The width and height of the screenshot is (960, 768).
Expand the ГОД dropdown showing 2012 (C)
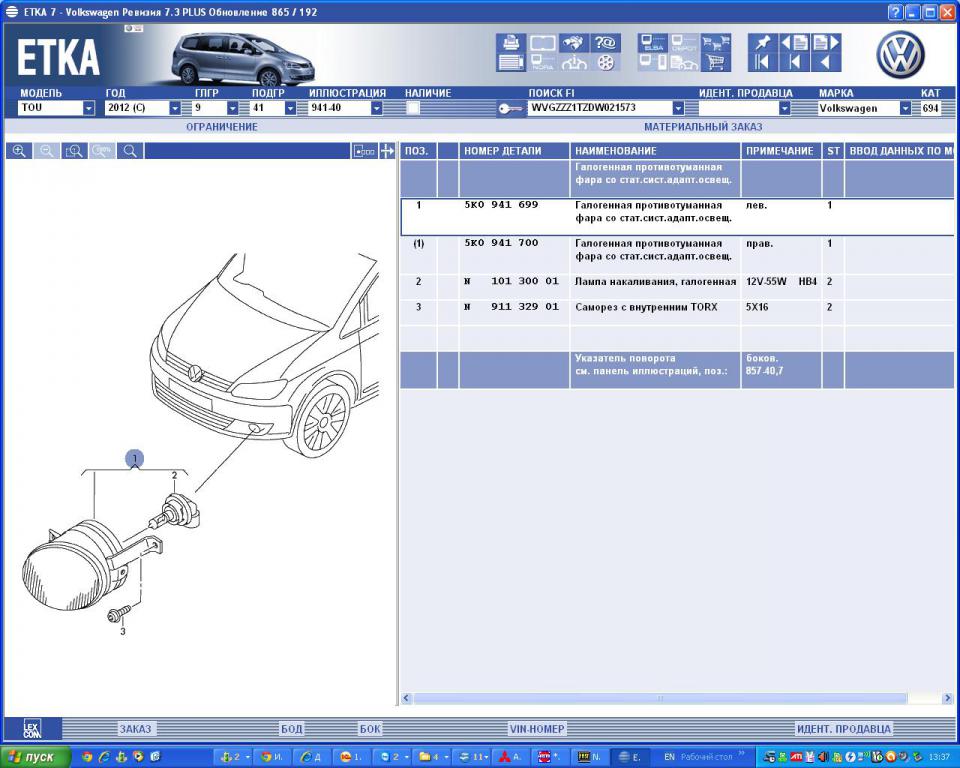click(174, 108)
